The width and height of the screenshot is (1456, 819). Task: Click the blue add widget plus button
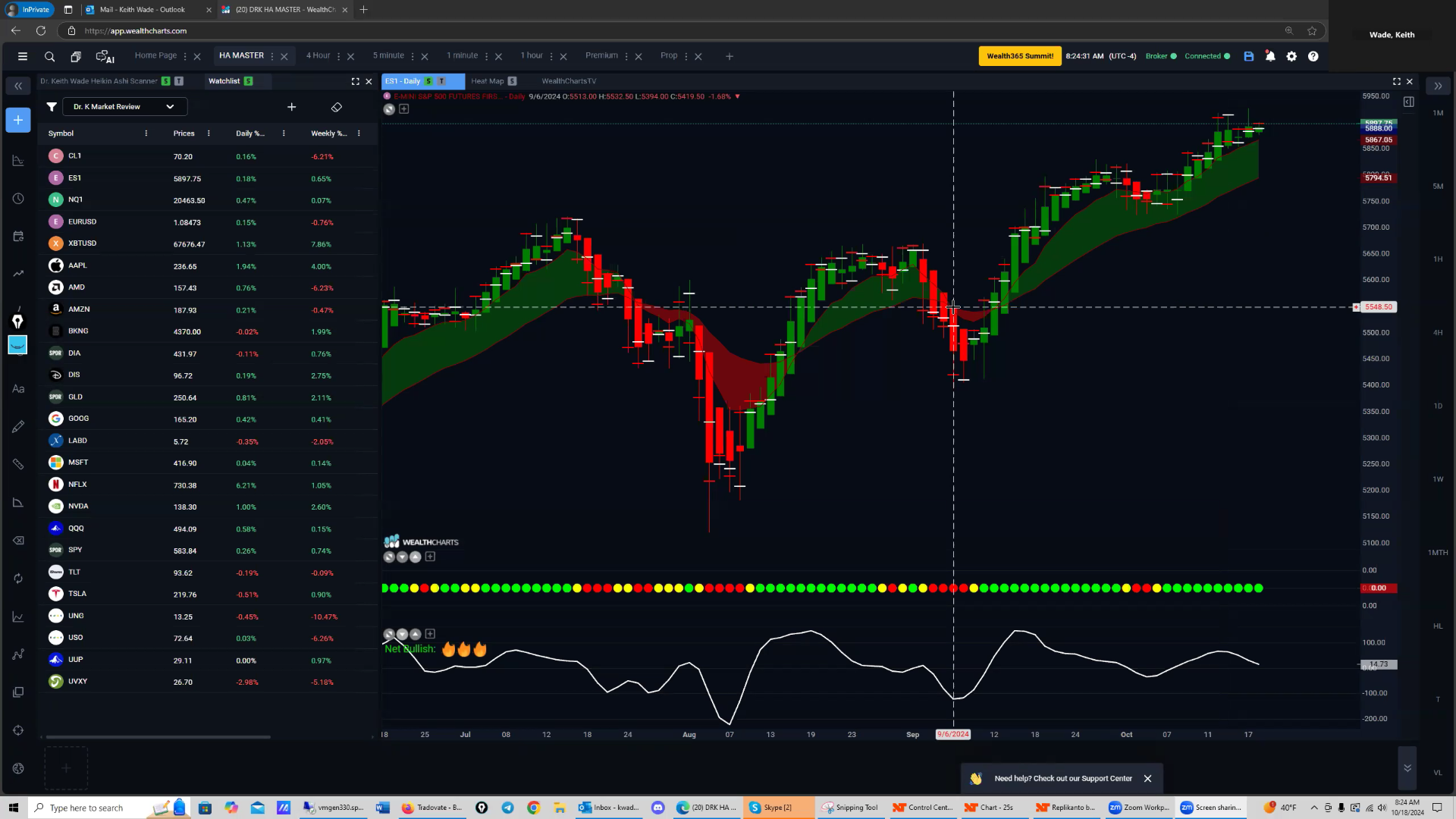18,120
